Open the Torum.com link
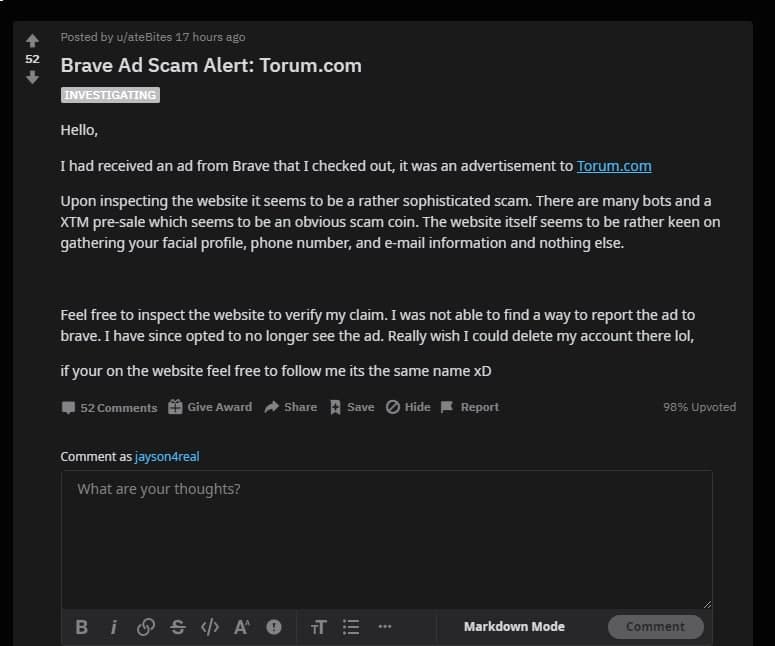This screenshot has width=775, height=646. click(614, 166)
